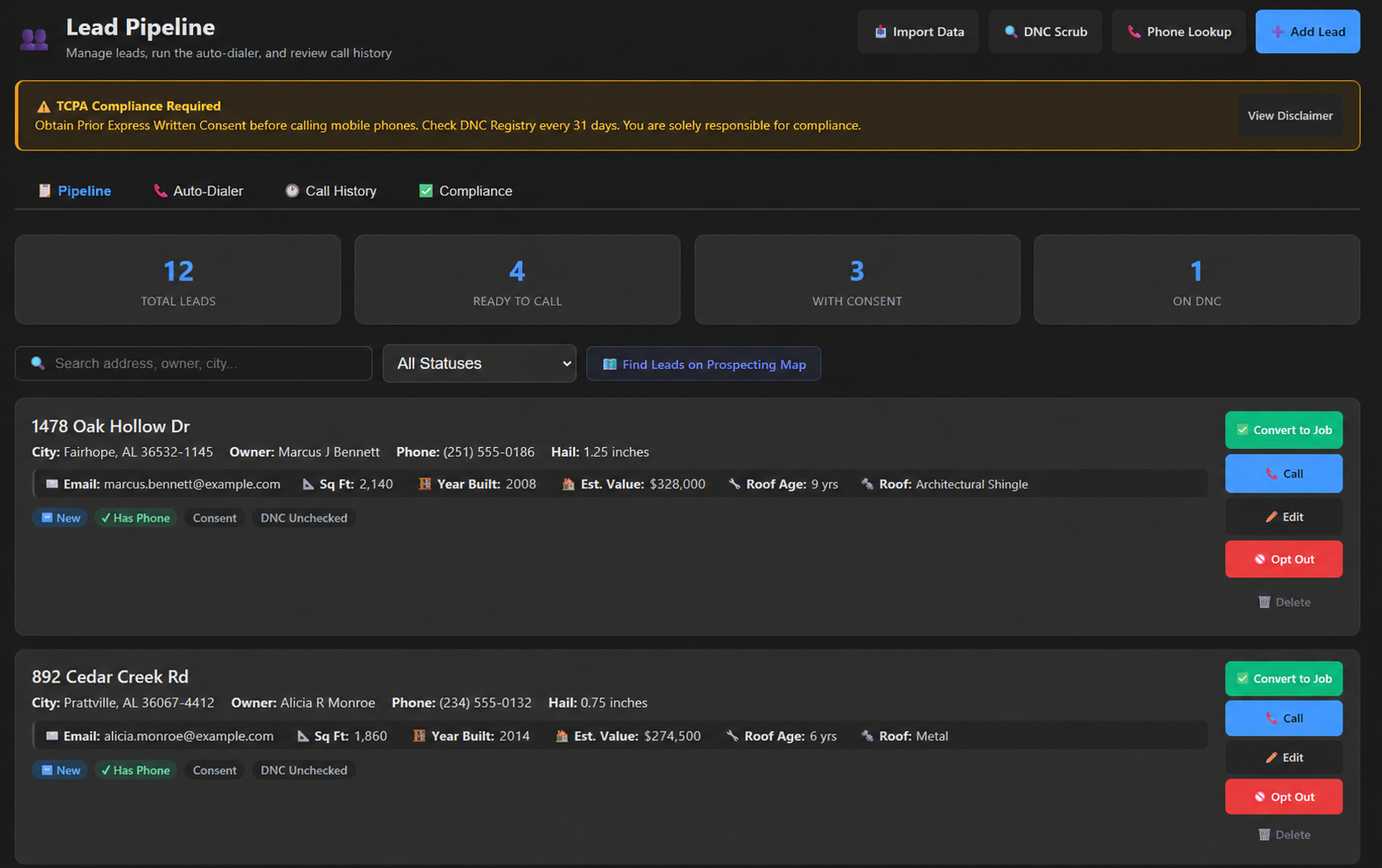The height and width of the screenshot is (868, 1382).
Task: Click Hail: 1.25 inches value
Action: tap(616, 452)
